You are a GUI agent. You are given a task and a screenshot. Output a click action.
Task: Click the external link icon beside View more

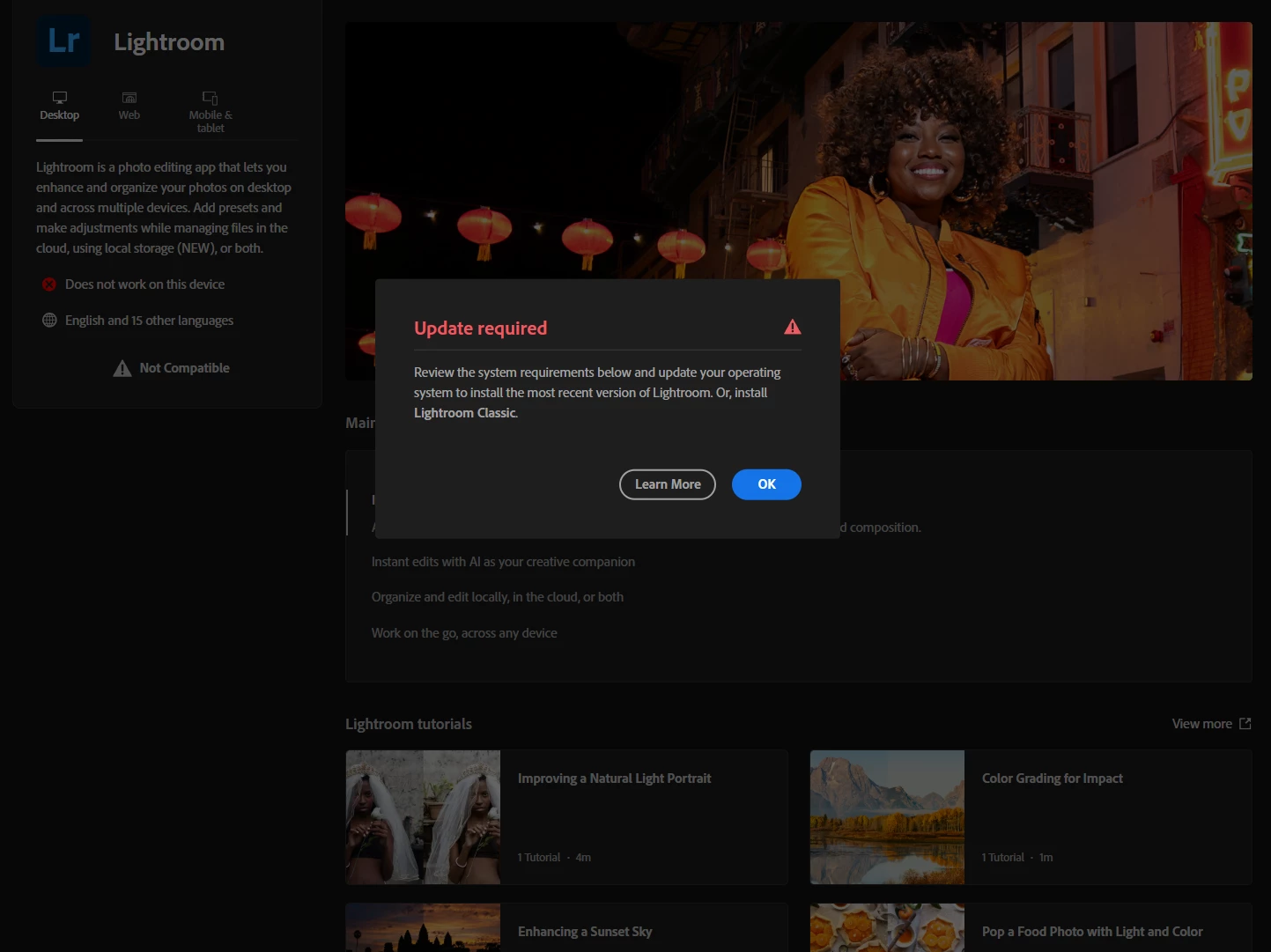1245,724
